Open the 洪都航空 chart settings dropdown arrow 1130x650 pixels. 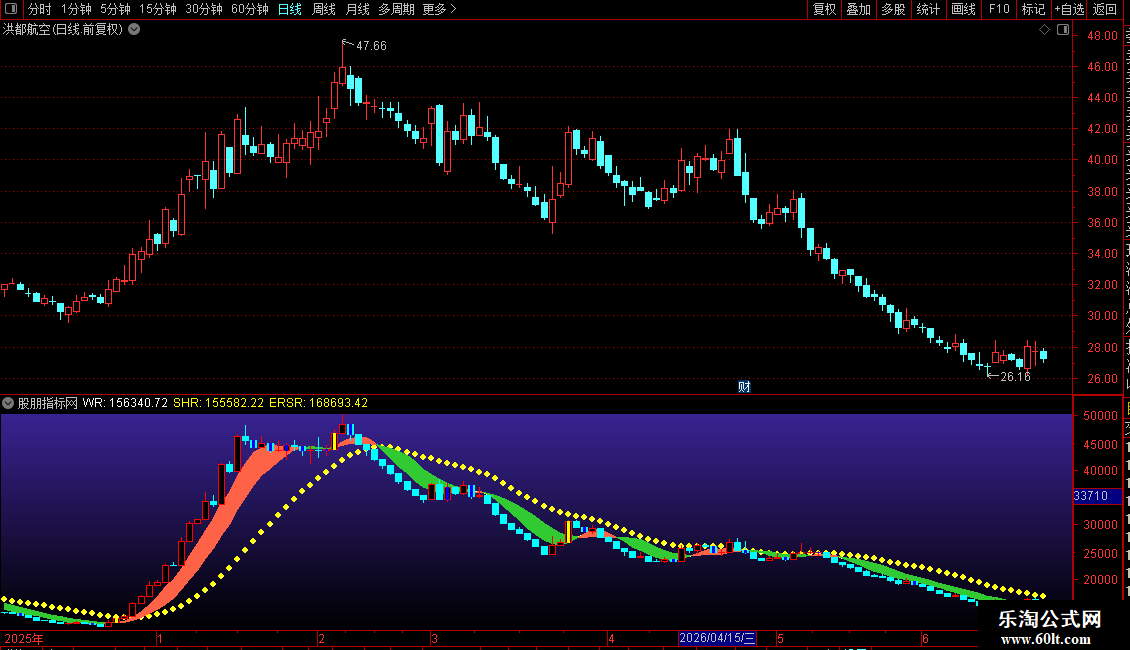(x=134, y=30)
